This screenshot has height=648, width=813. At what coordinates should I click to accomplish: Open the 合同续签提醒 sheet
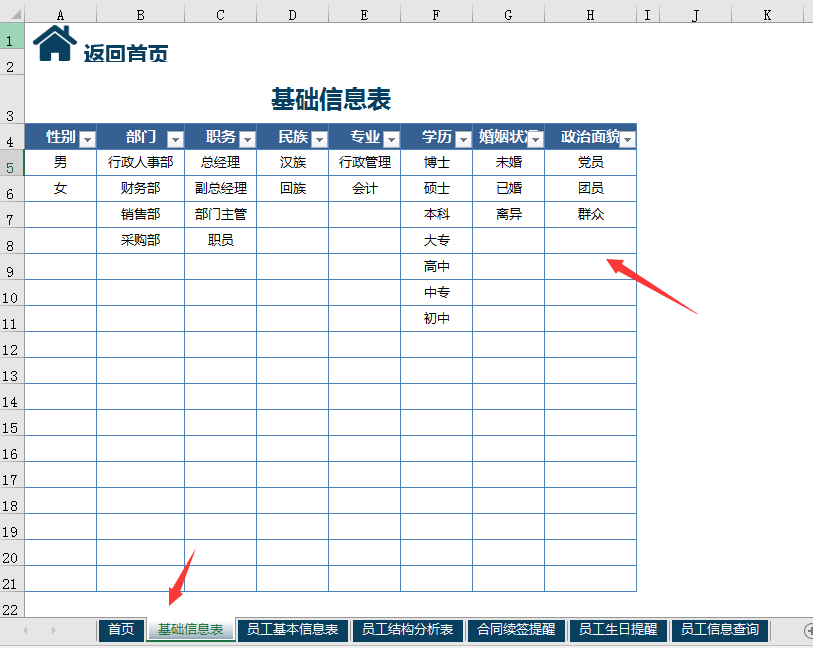coord(519,630)
